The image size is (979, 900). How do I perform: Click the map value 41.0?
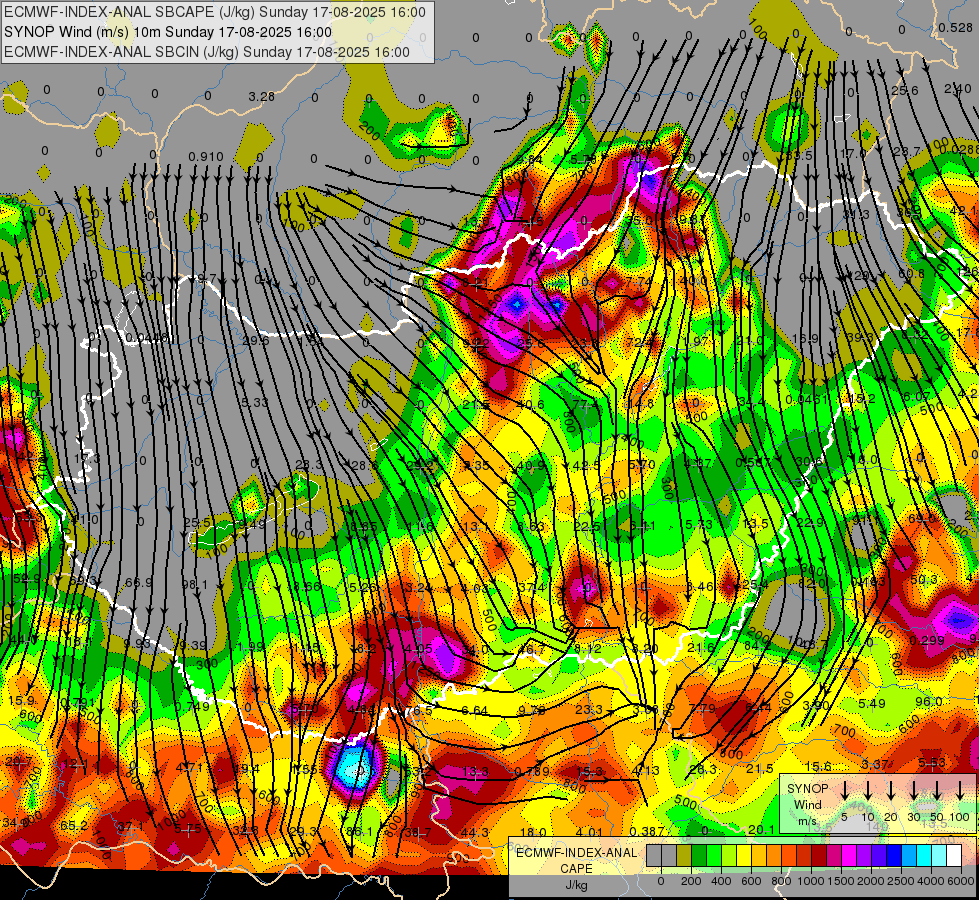(85, 520)
